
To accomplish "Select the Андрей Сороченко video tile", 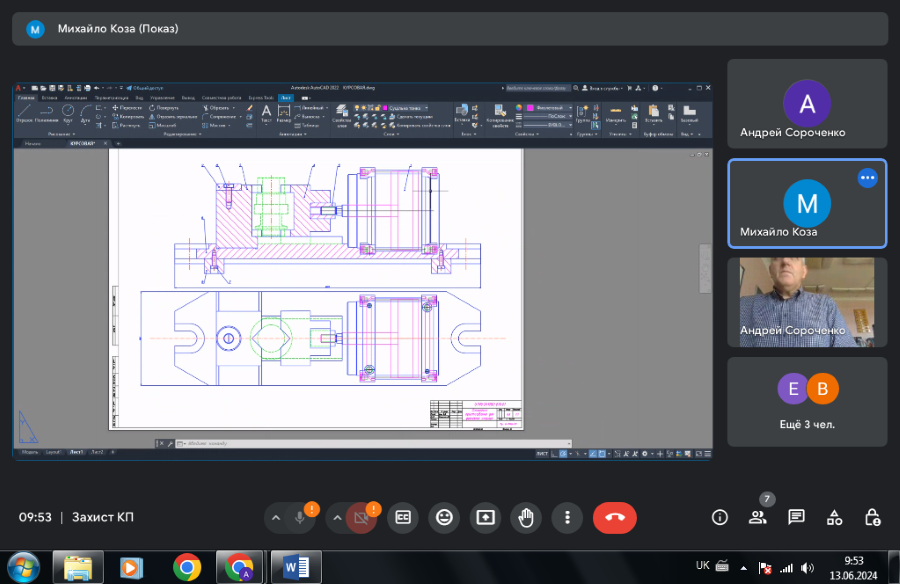I will tap(806, 302).
